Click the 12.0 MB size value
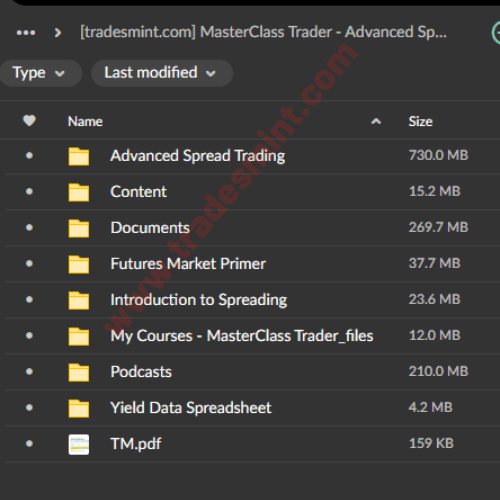 pos(434,335)
